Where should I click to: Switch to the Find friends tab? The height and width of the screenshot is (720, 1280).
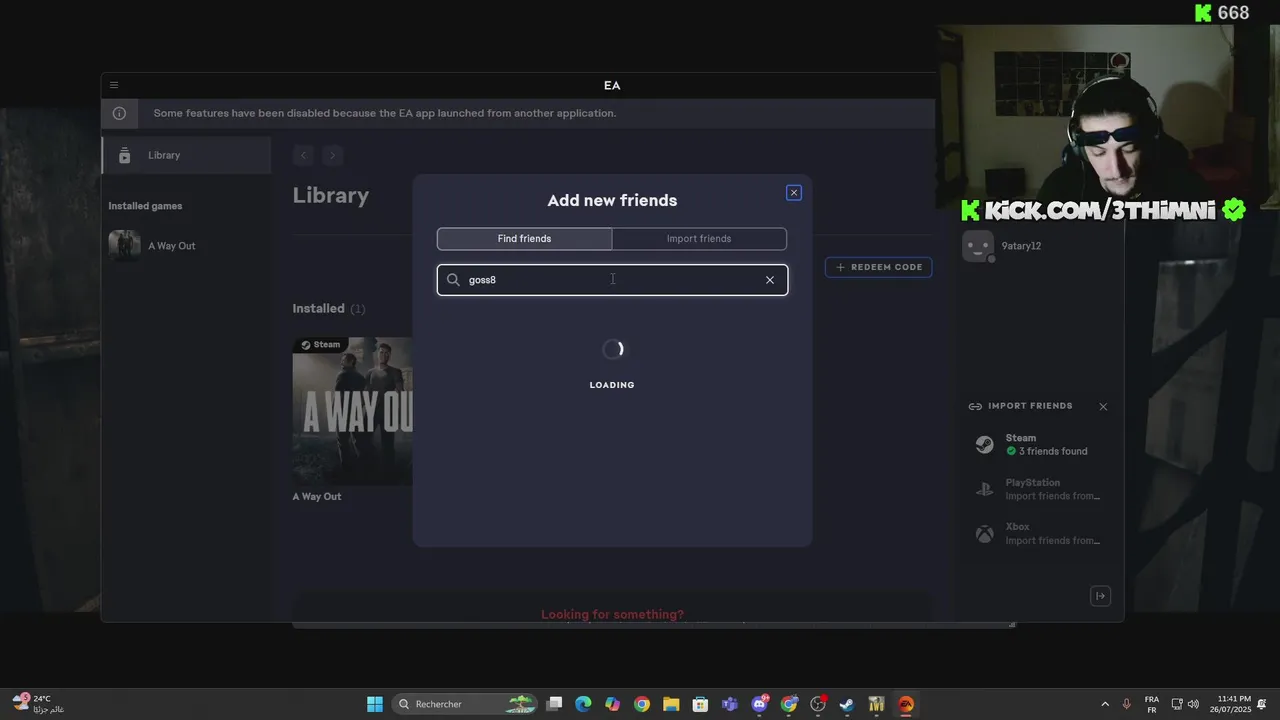pyautogui.click(x=524, y=239)
